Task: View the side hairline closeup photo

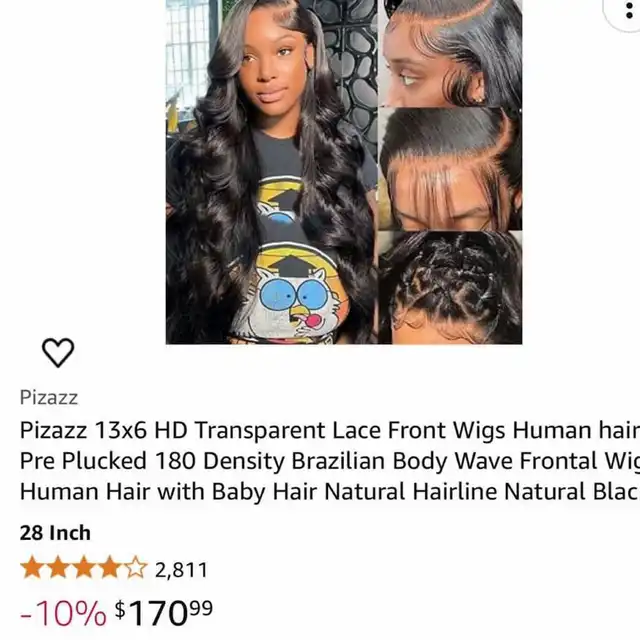Action: pyautogui.click(x=451, y=53)
